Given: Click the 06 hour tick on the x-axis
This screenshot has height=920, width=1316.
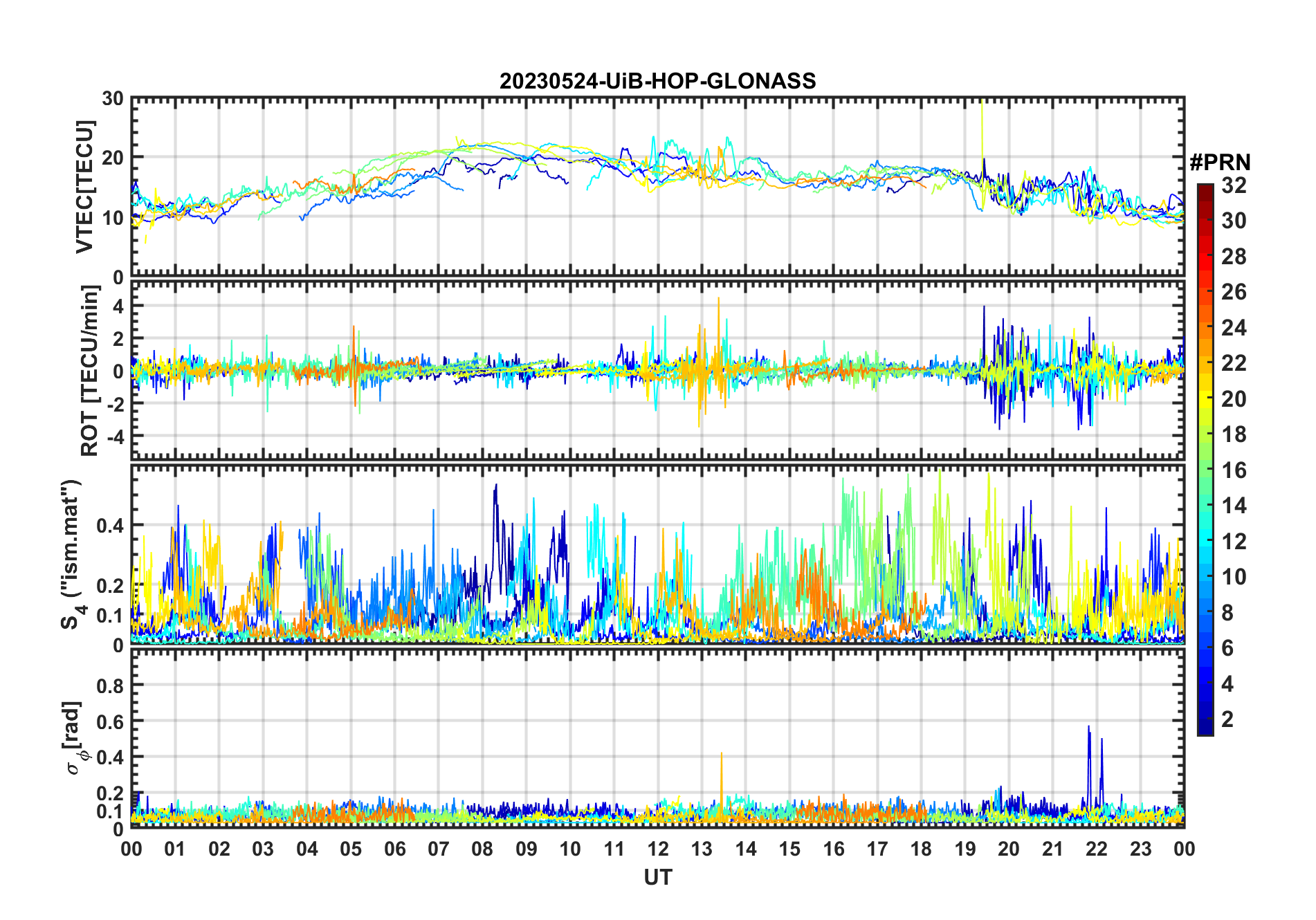Looking at the screenshot, I should coord(394,849).
